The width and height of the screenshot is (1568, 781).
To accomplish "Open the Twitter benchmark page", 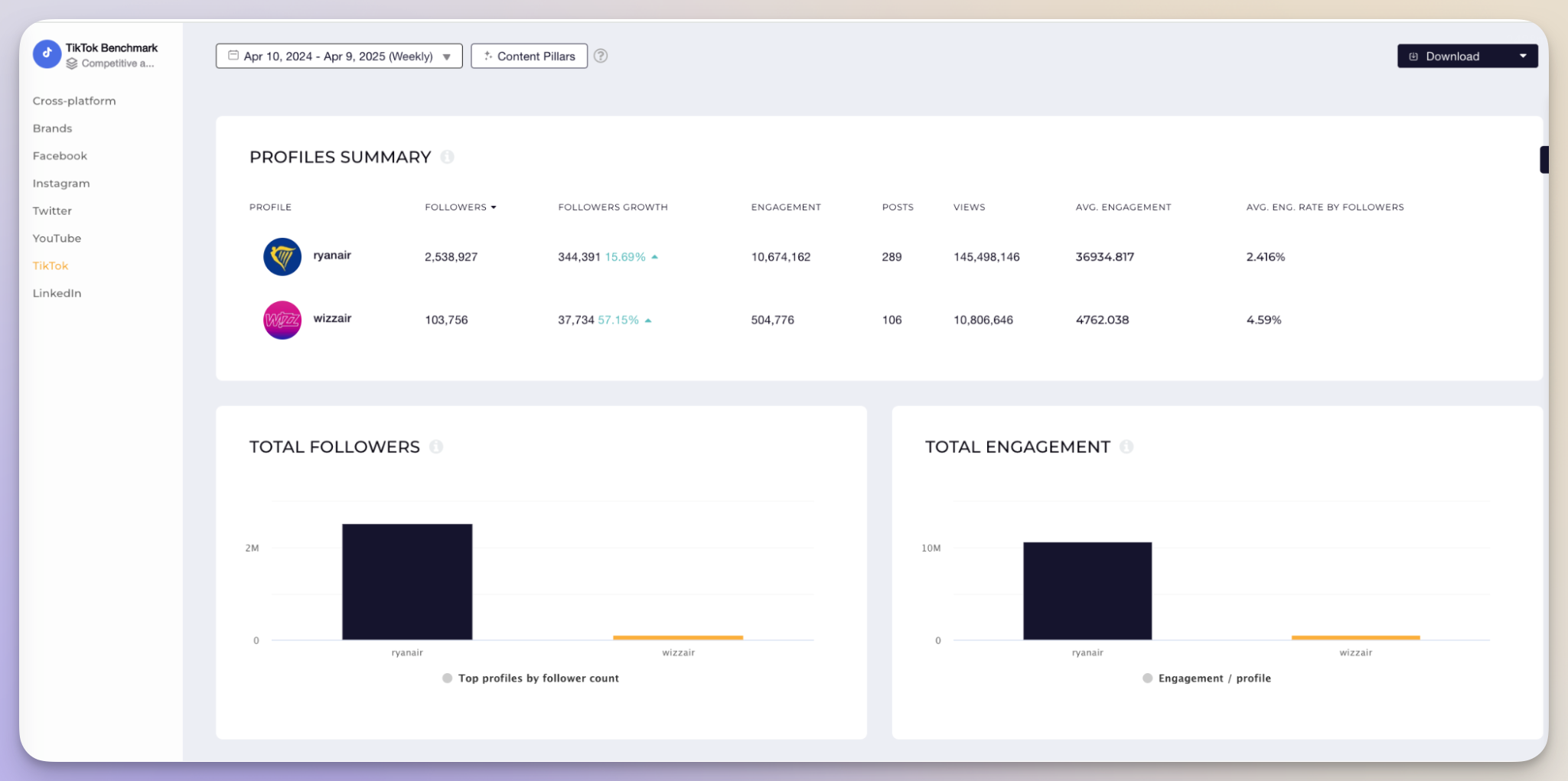I will point(52,211).
